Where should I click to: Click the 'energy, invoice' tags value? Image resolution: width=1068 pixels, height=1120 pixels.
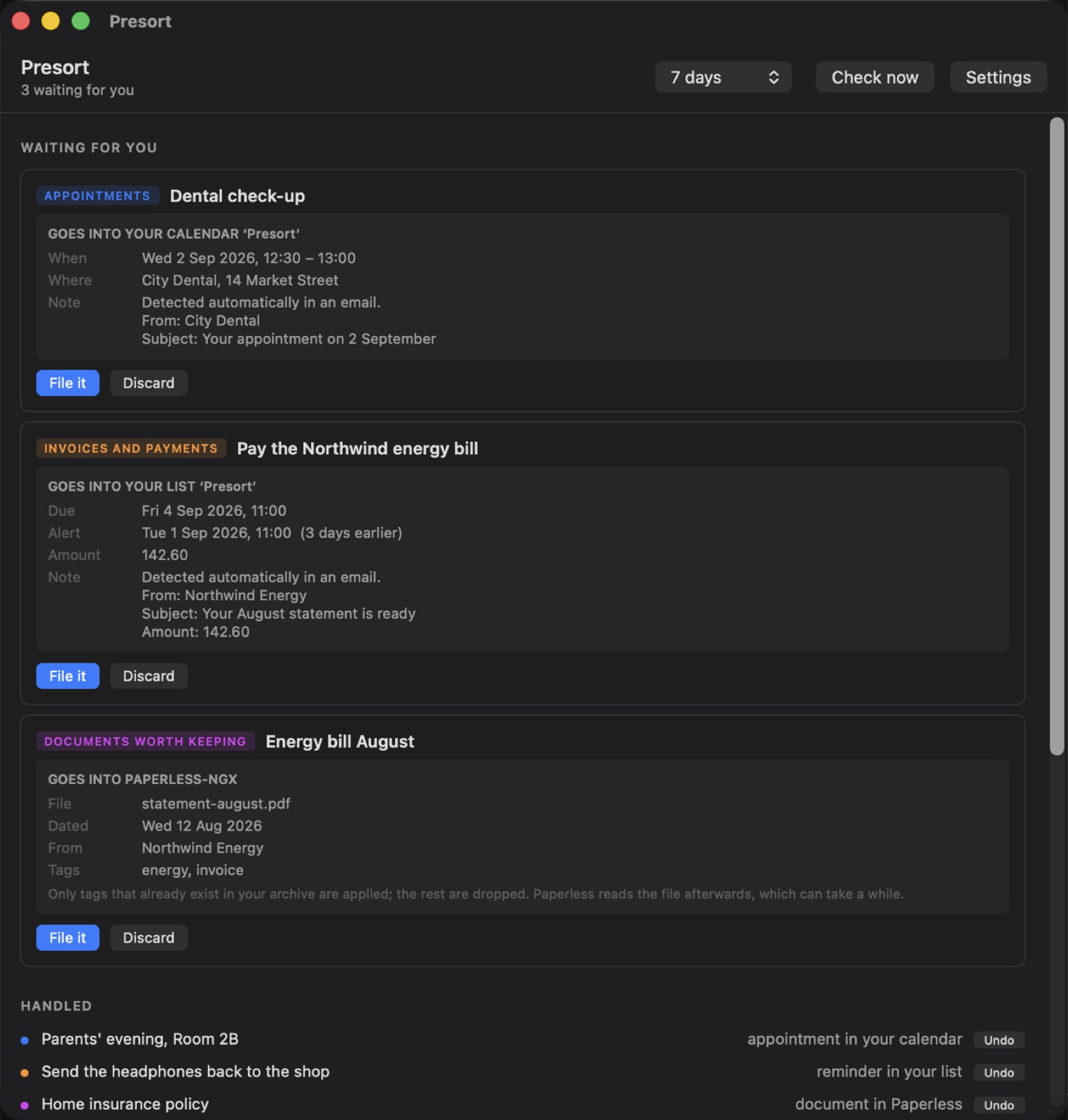coord(193,870)
